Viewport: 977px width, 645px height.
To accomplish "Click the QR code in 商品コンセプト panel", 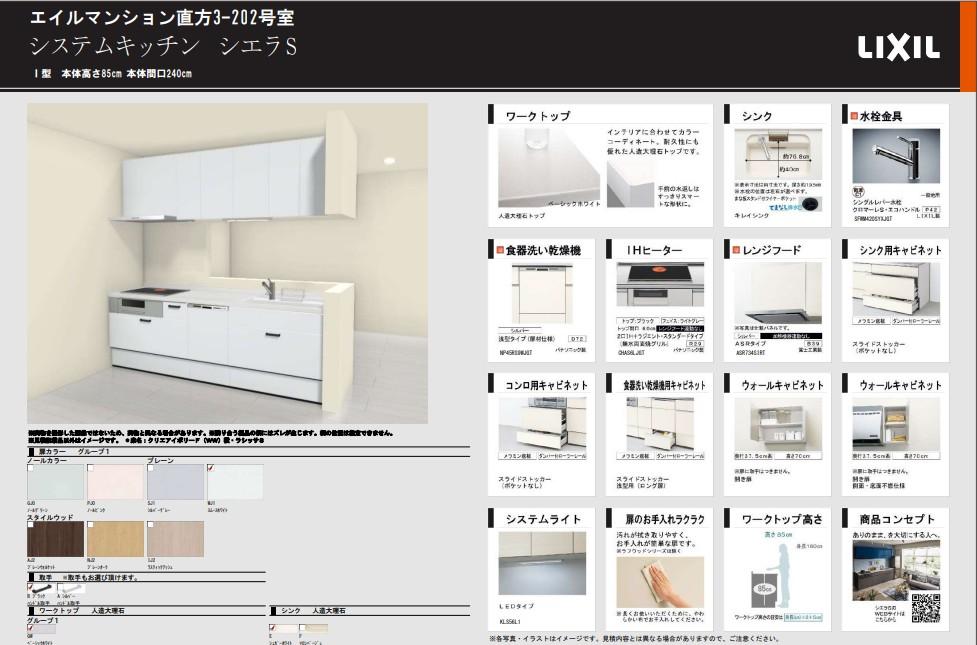I will pos(926,607).
